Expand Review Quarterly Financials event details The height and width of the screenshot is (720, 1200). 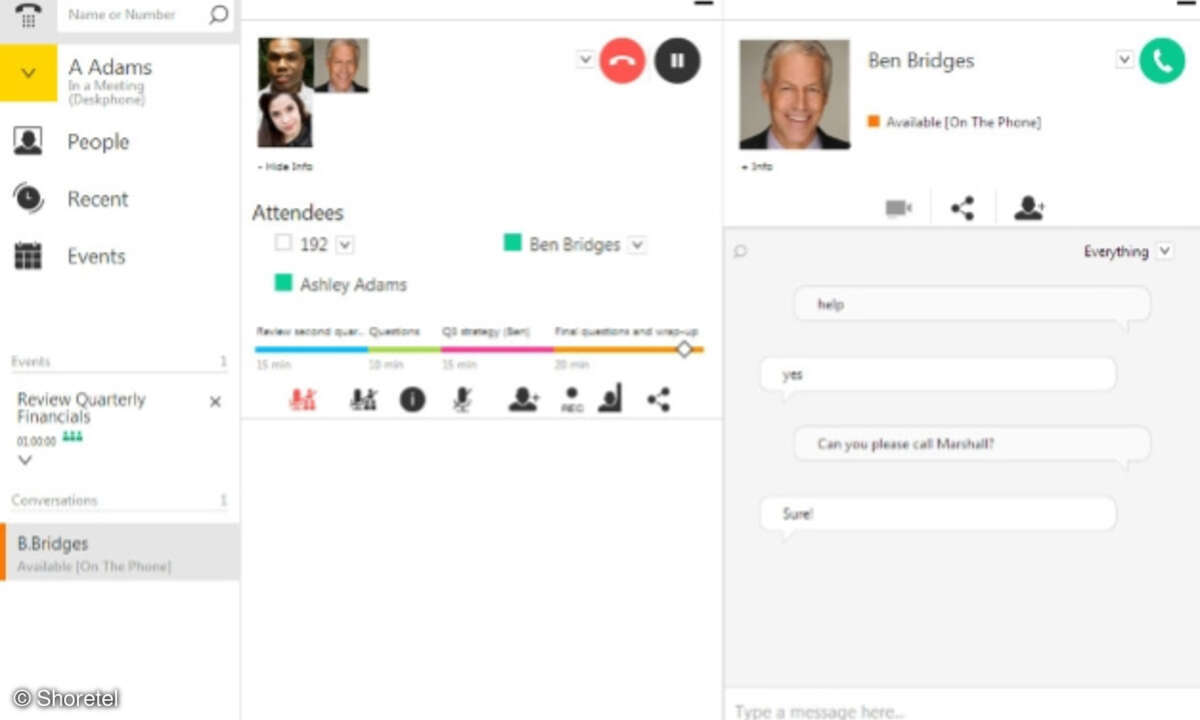25,460
